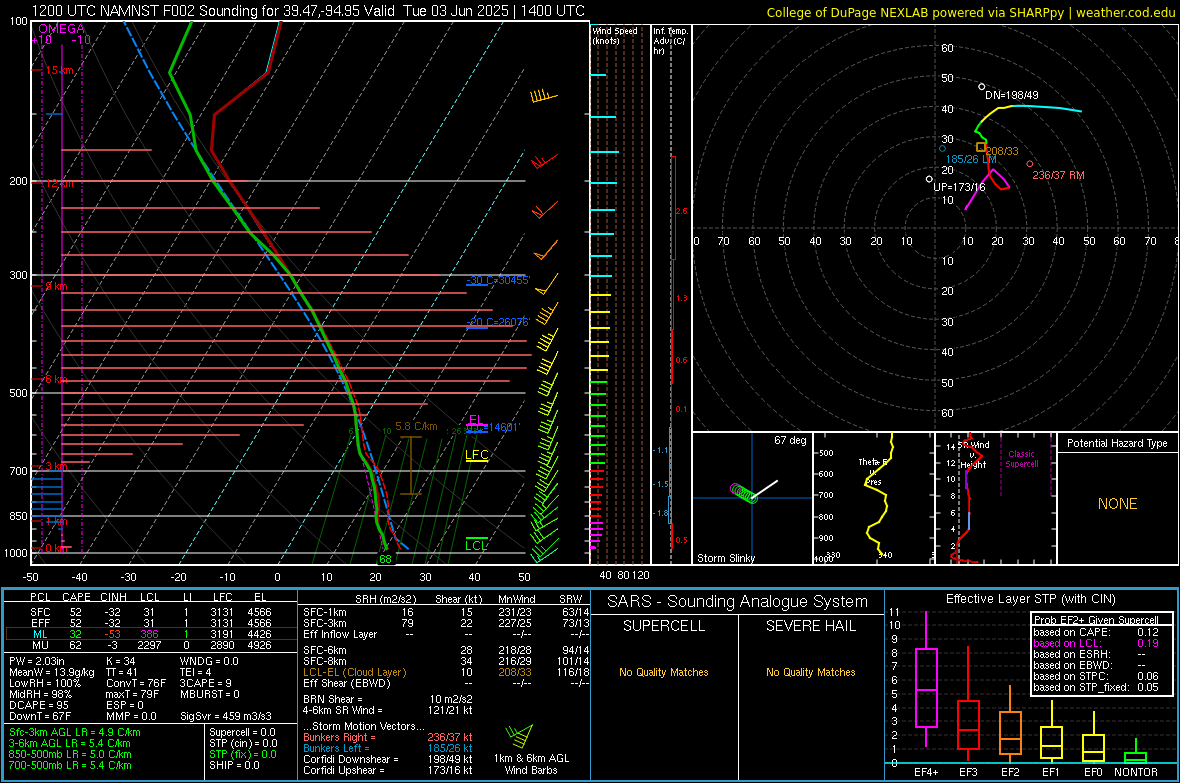Click the Eff Inflow Layer row
The image size is (1180, 783).
446,634
